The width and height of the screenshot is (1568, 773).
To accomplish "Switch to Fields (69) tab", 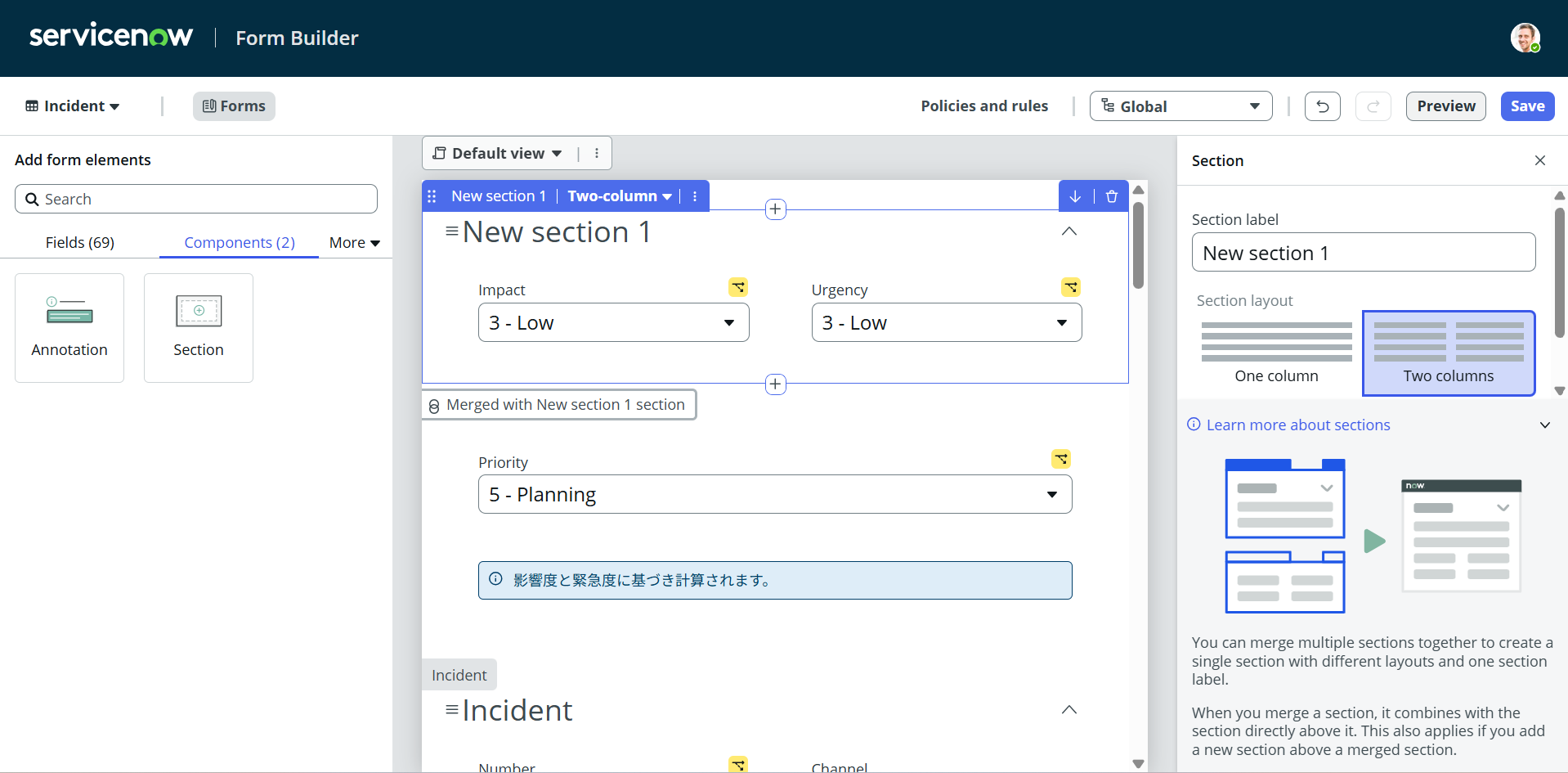I will (80, 243).
